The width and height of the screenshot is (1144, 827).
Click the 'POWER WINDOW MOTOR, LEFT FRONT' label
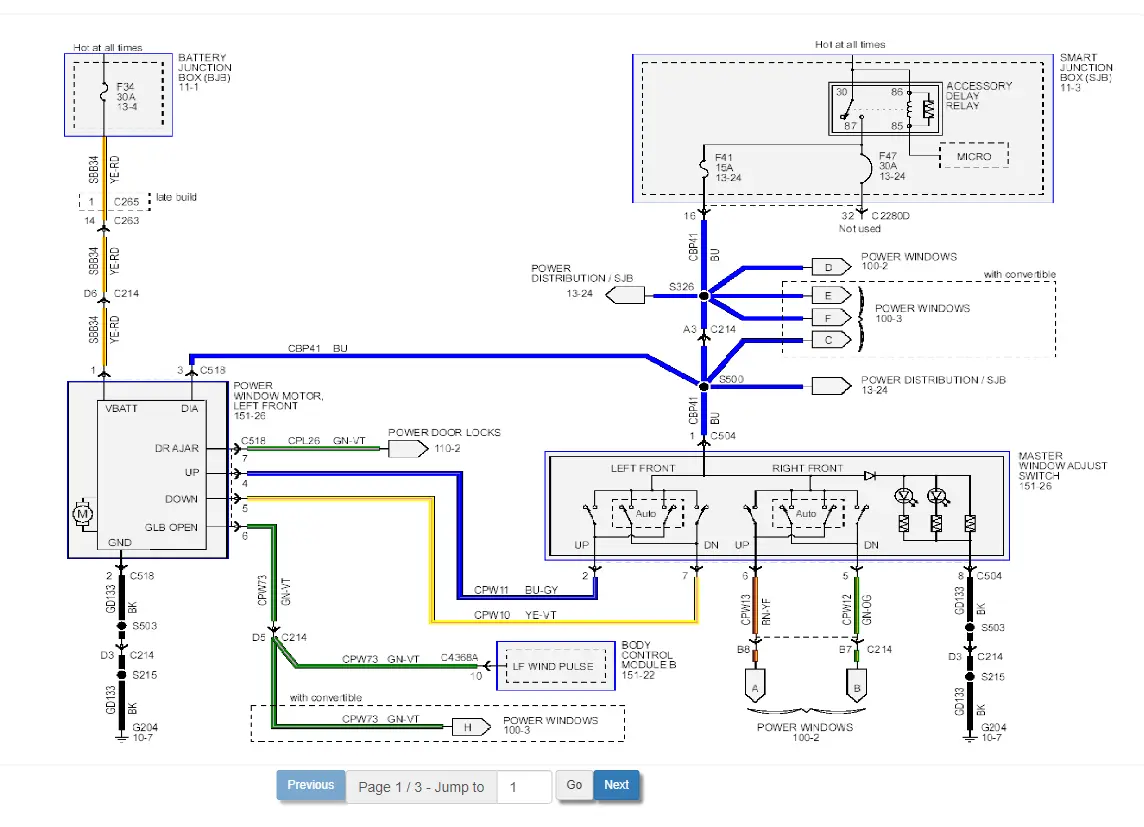coord(278,395)
